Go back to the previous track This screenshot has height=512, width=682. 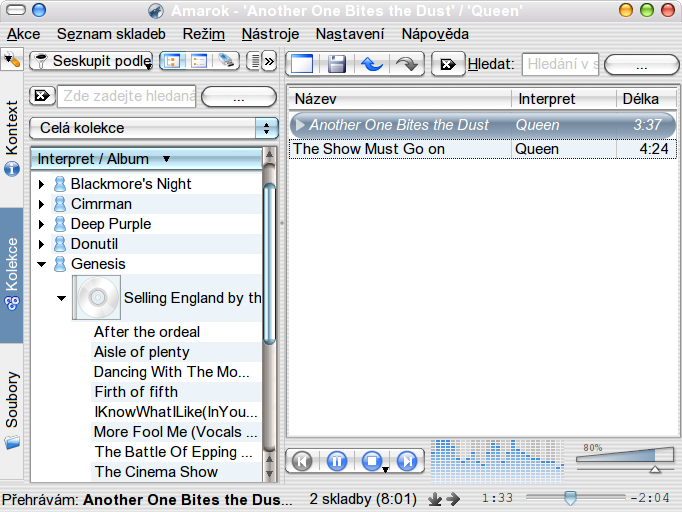click(302, 461)
